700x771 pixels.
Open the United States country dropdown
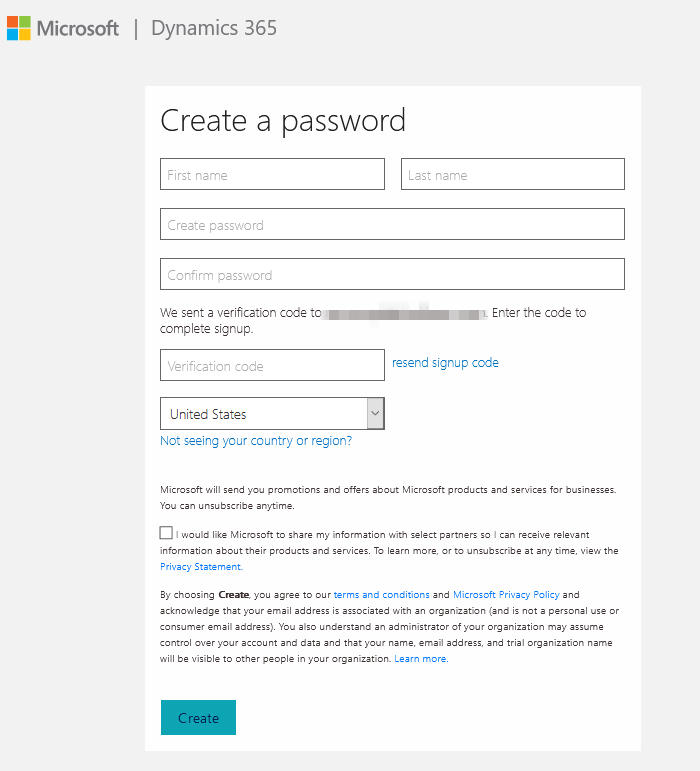tap(272, 414)
